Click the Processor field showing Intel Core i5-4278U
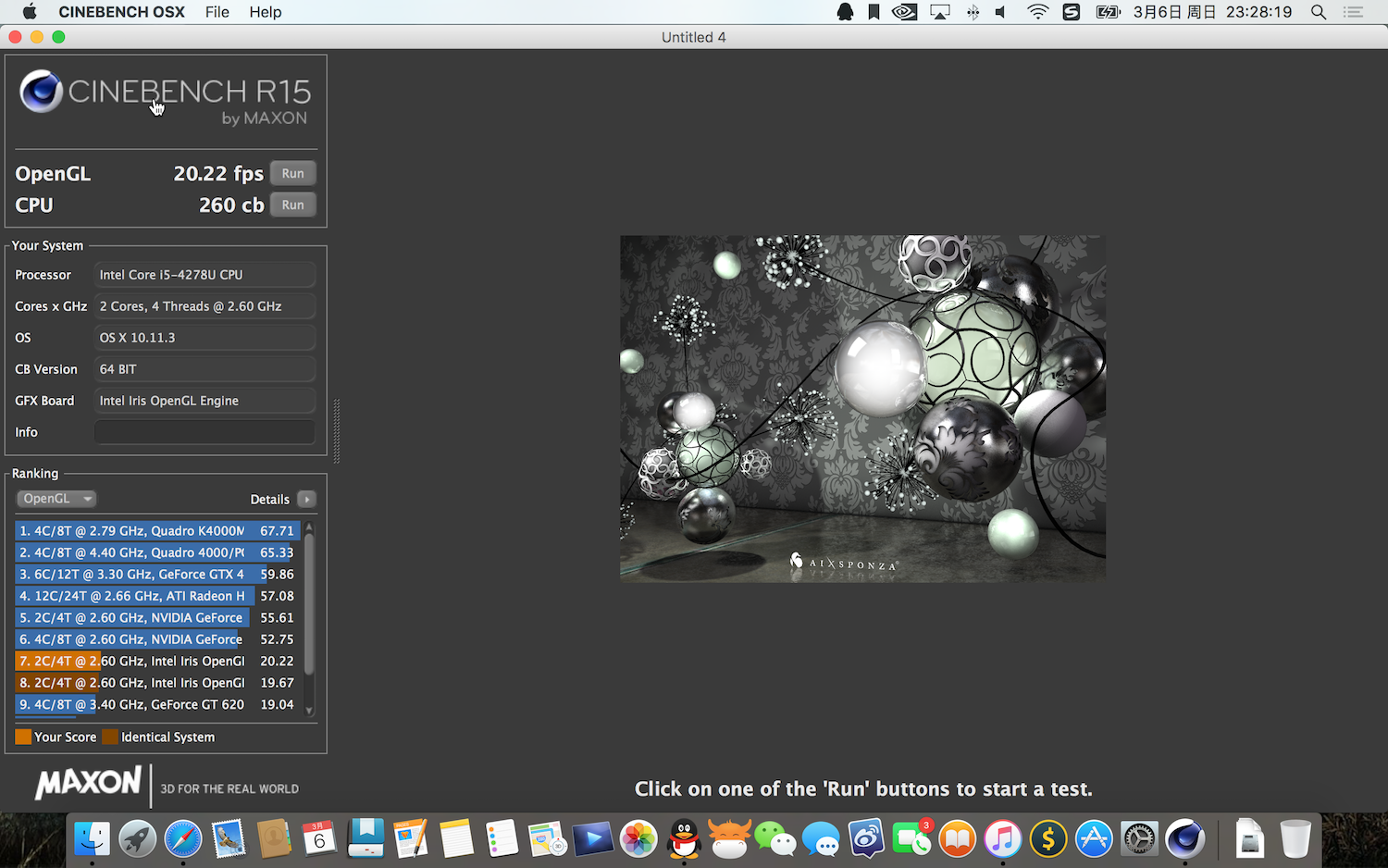 pyautogui.click(x=204, y=275)
